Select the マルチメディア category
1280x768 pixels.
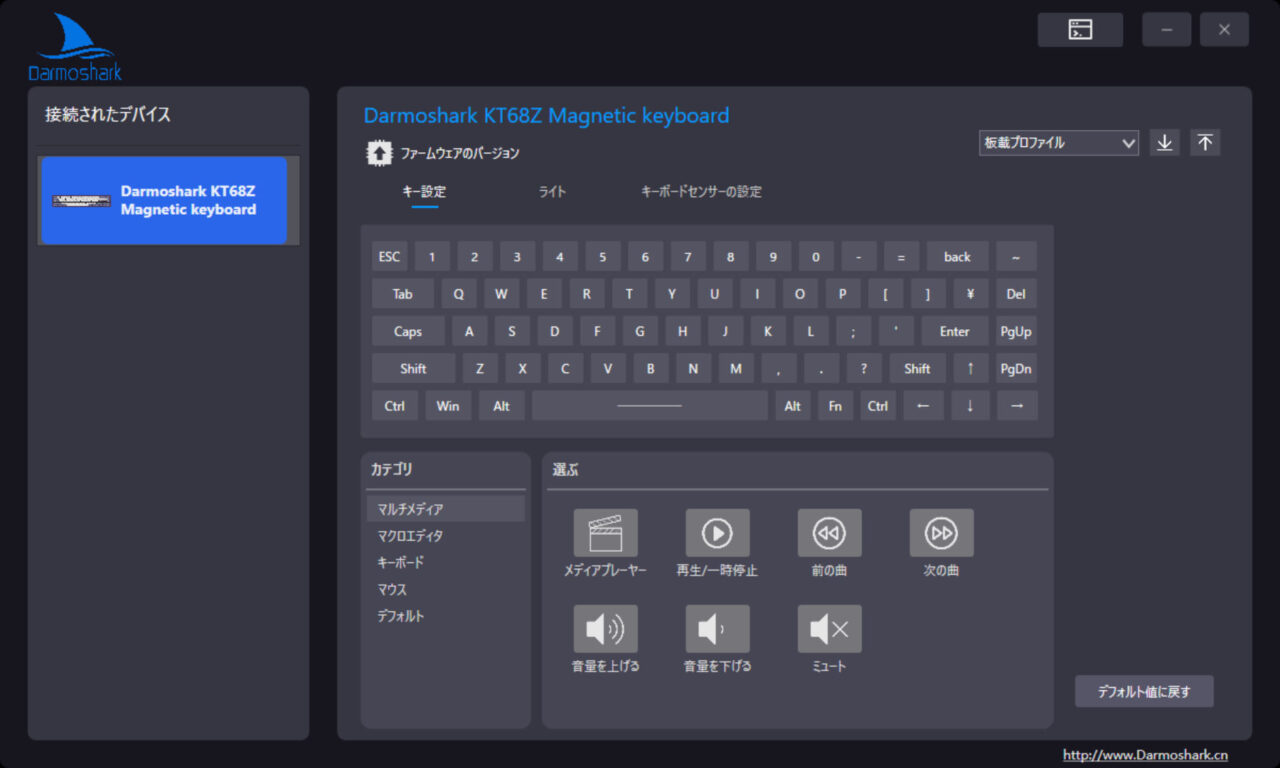pos(446,509)
